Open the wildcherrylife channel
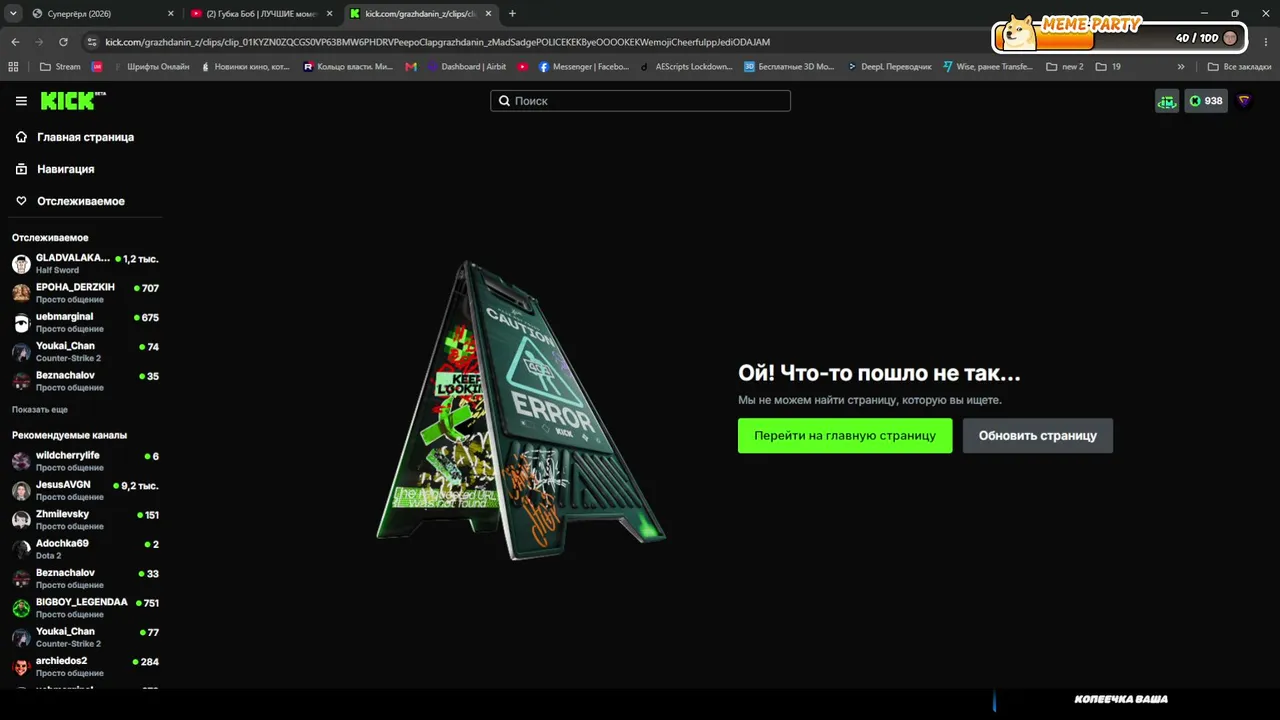 (85, 461)
